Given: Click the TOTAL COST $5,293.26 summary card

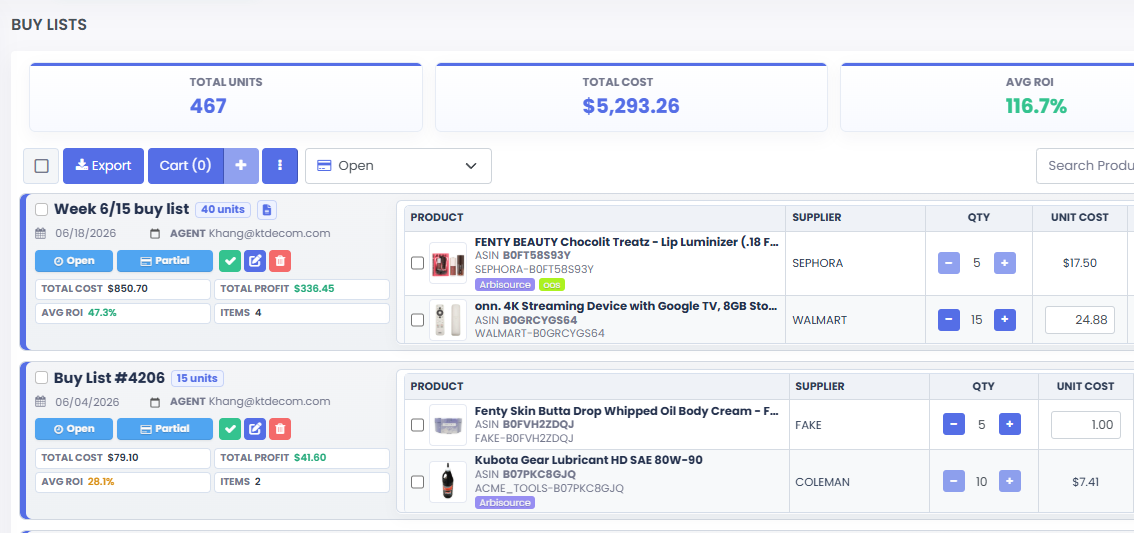Looking at the screenshot, I should pyautogui.click(x=631, y=98).
